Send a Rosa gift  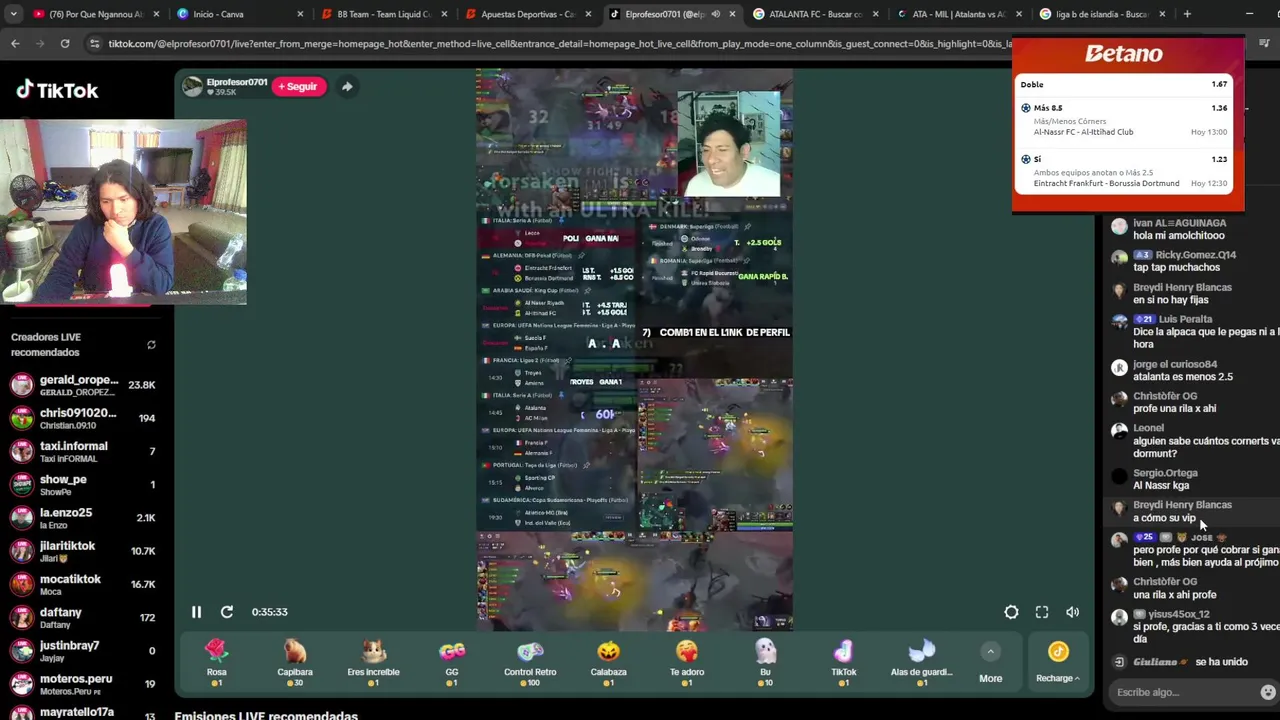(x=217, y=663)
